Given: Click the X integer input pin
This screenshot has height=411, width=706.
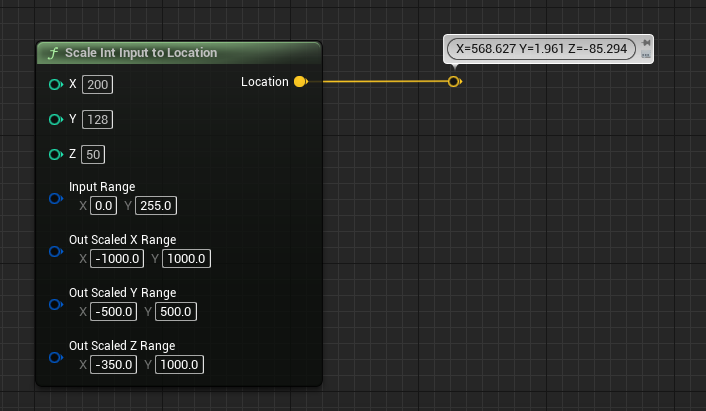Looking at the screenshot, I should (55, 85).
